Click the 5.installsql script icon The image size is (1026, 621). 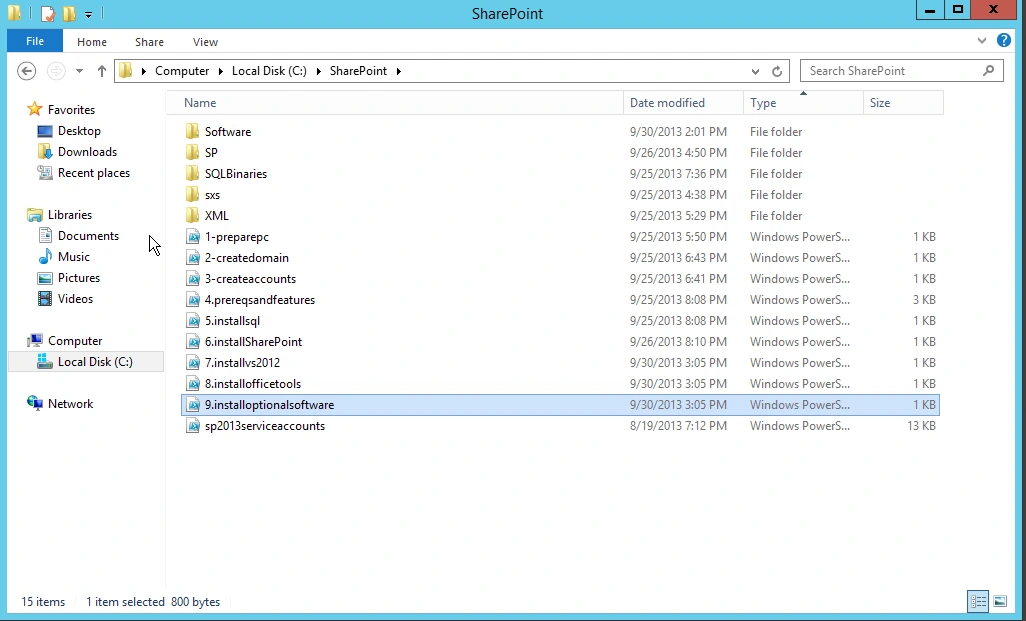[193, 321]
